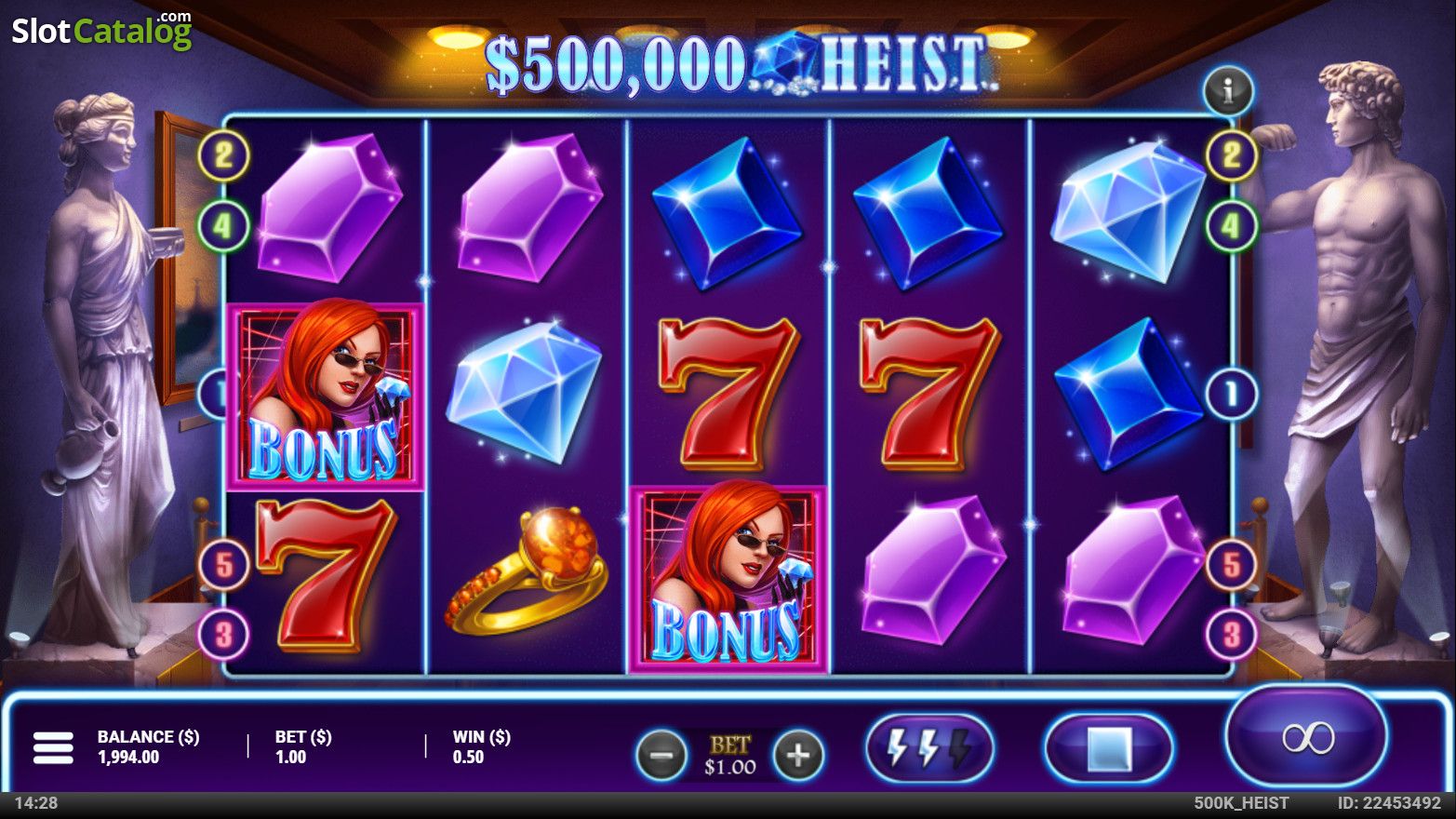Select payline 4 marker on left side
This screenshot has height=819, width=1456.
(x=224, y=226)
